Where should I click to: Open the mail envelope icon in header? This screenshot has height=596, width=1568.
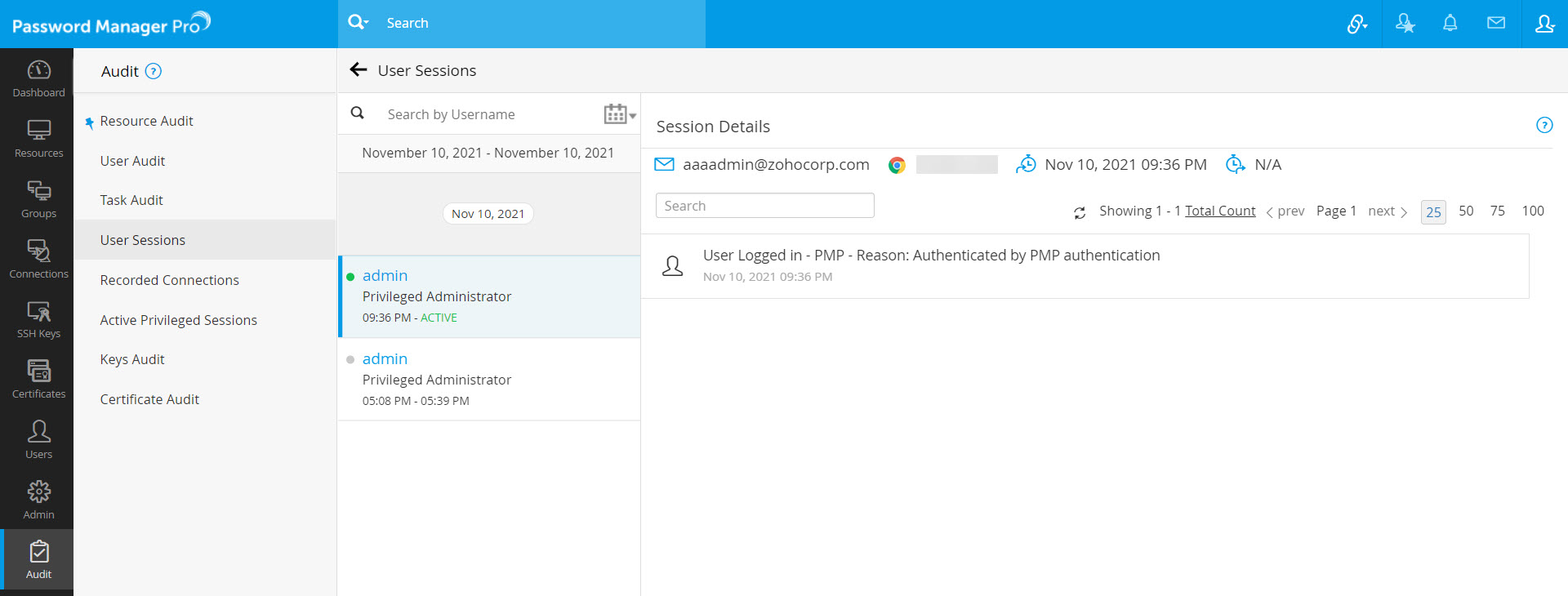tap(1495, 24)
